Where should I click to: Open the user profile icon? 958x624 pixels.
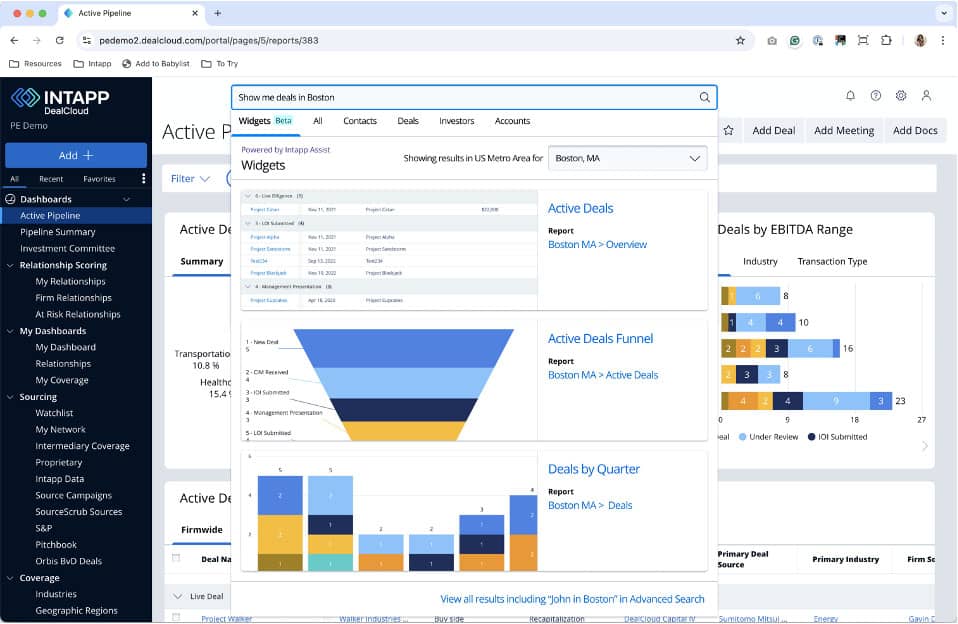click(x=926, y=95)
